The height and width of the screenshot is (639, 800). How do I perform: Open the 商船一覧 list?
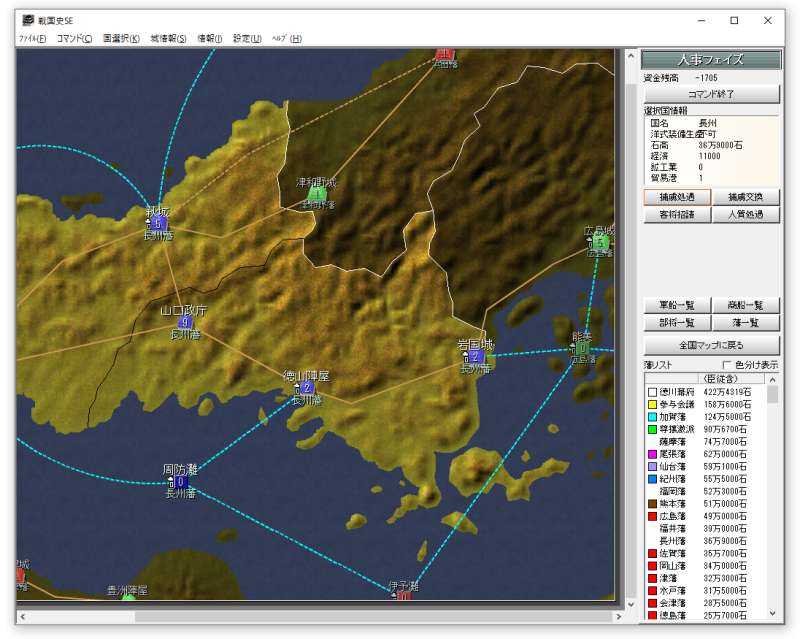(745, 305)
